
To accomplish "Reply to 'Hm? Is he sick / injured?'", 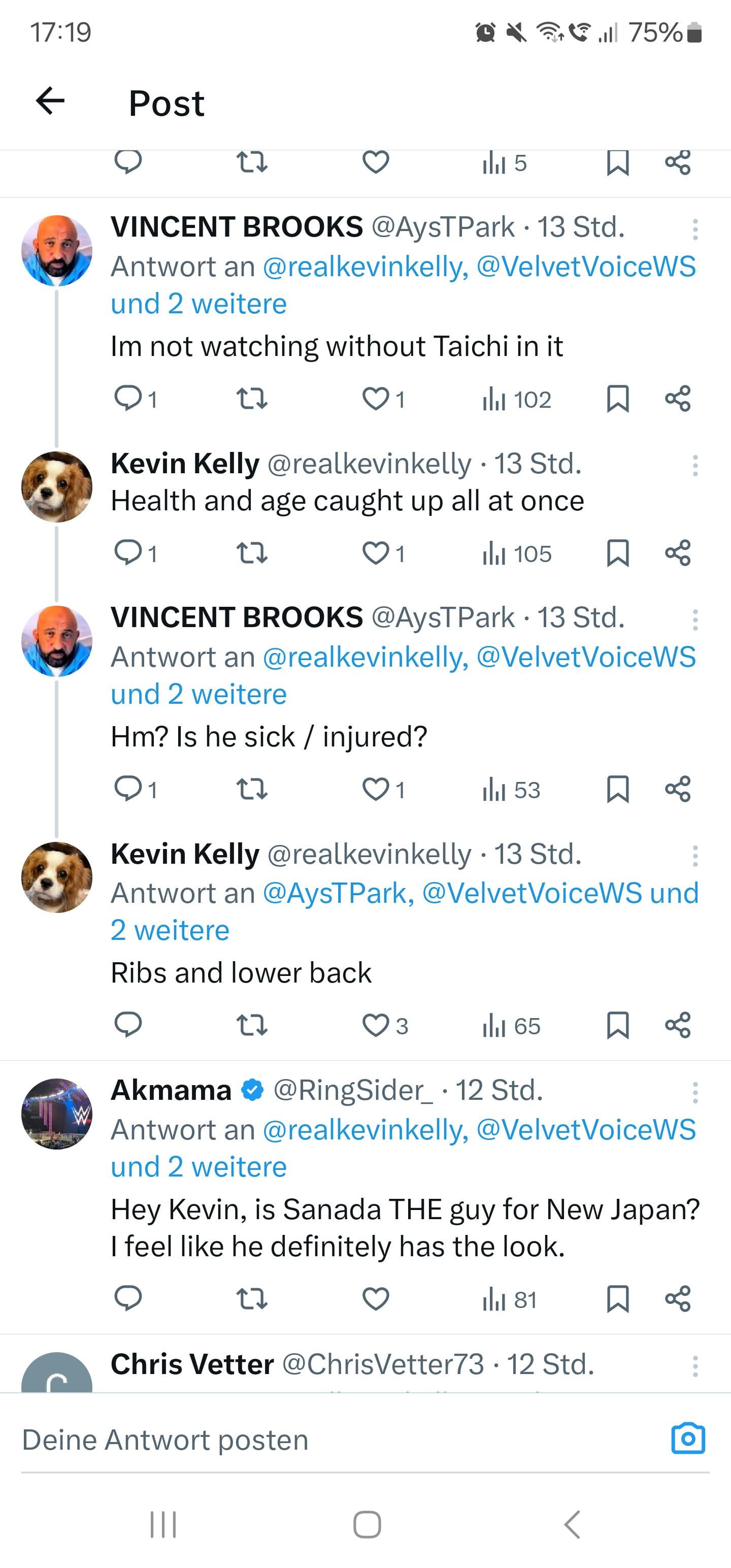I will tap(128, 790).
